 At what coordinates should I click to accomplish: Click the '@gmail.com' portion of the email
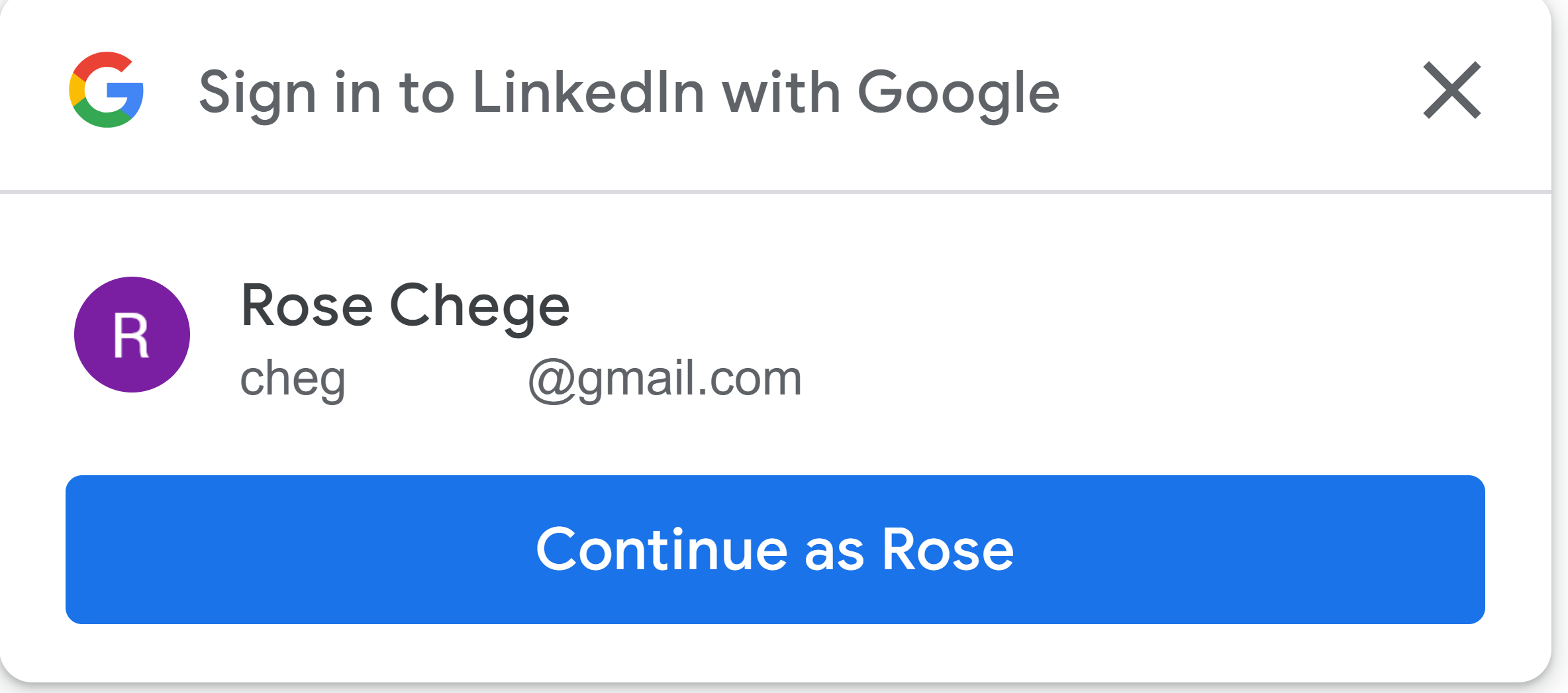pyautogui.click(x=665, y=379)
